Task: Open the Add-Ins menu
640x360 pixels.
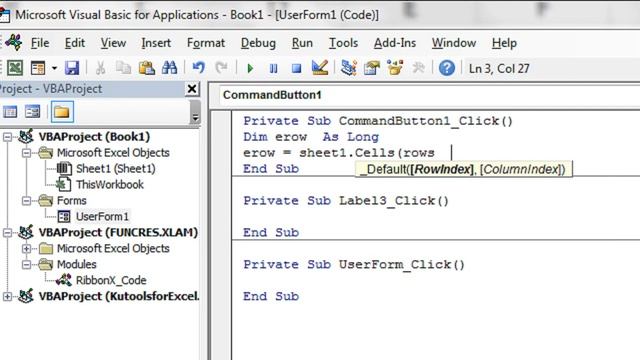Action: point(395,43)
